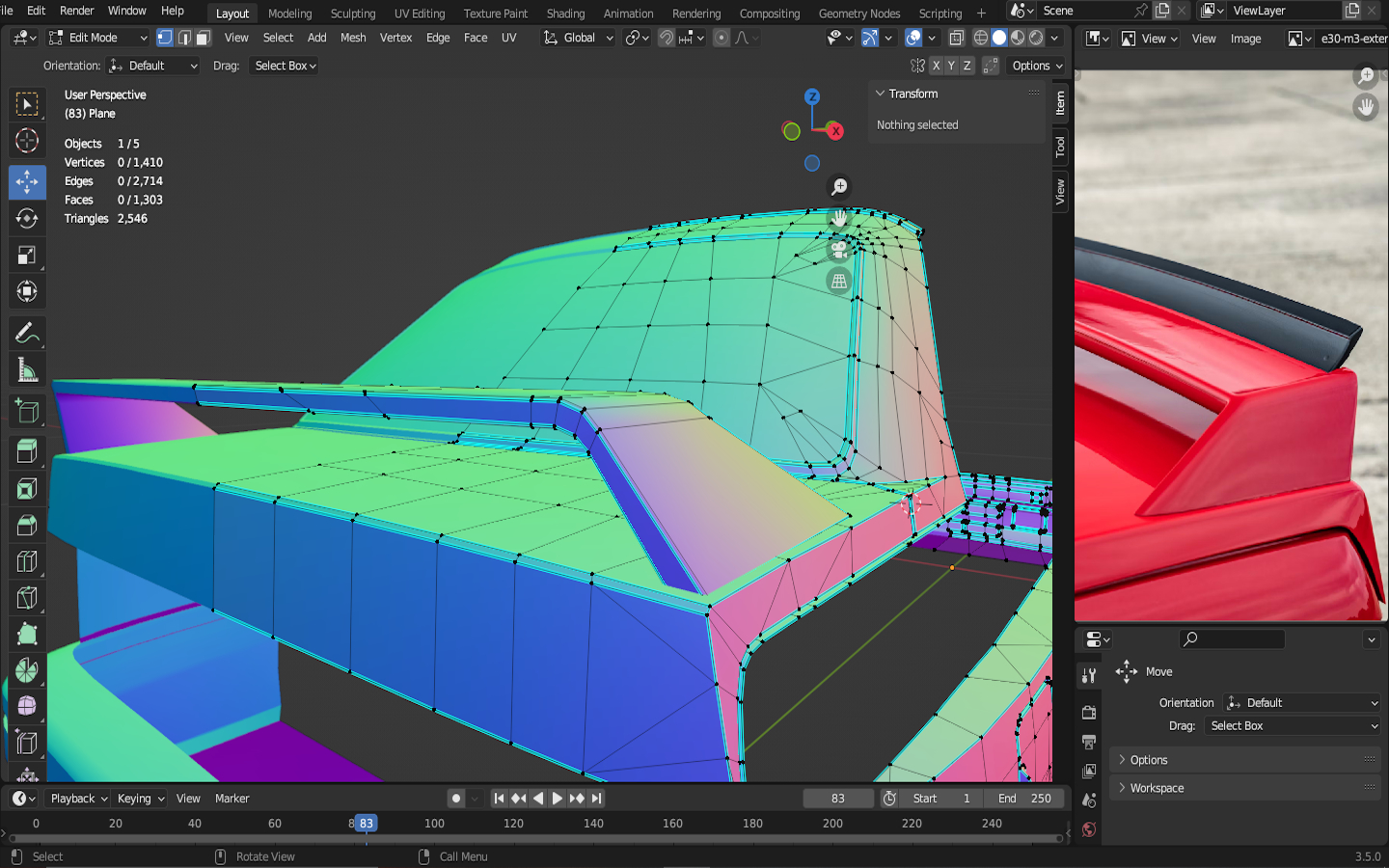Screen dimensions: 1389x868
Task: Select the Scale tool
Action: 27,256
